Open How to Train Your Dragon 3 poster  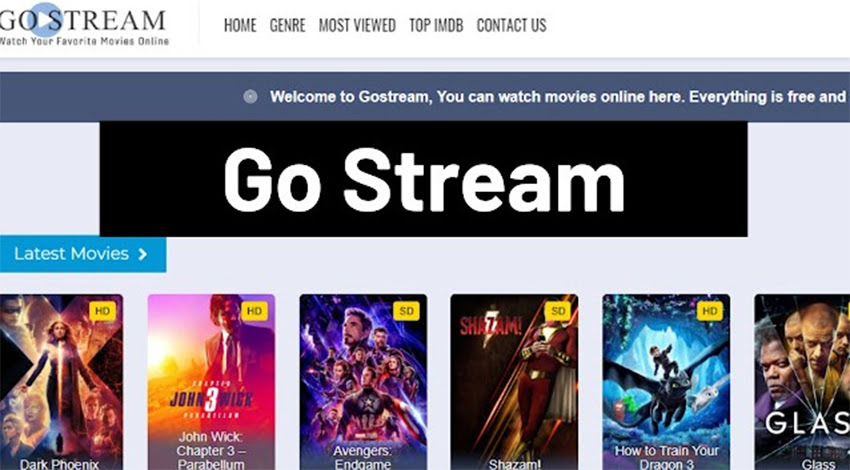tap(666, 382)
